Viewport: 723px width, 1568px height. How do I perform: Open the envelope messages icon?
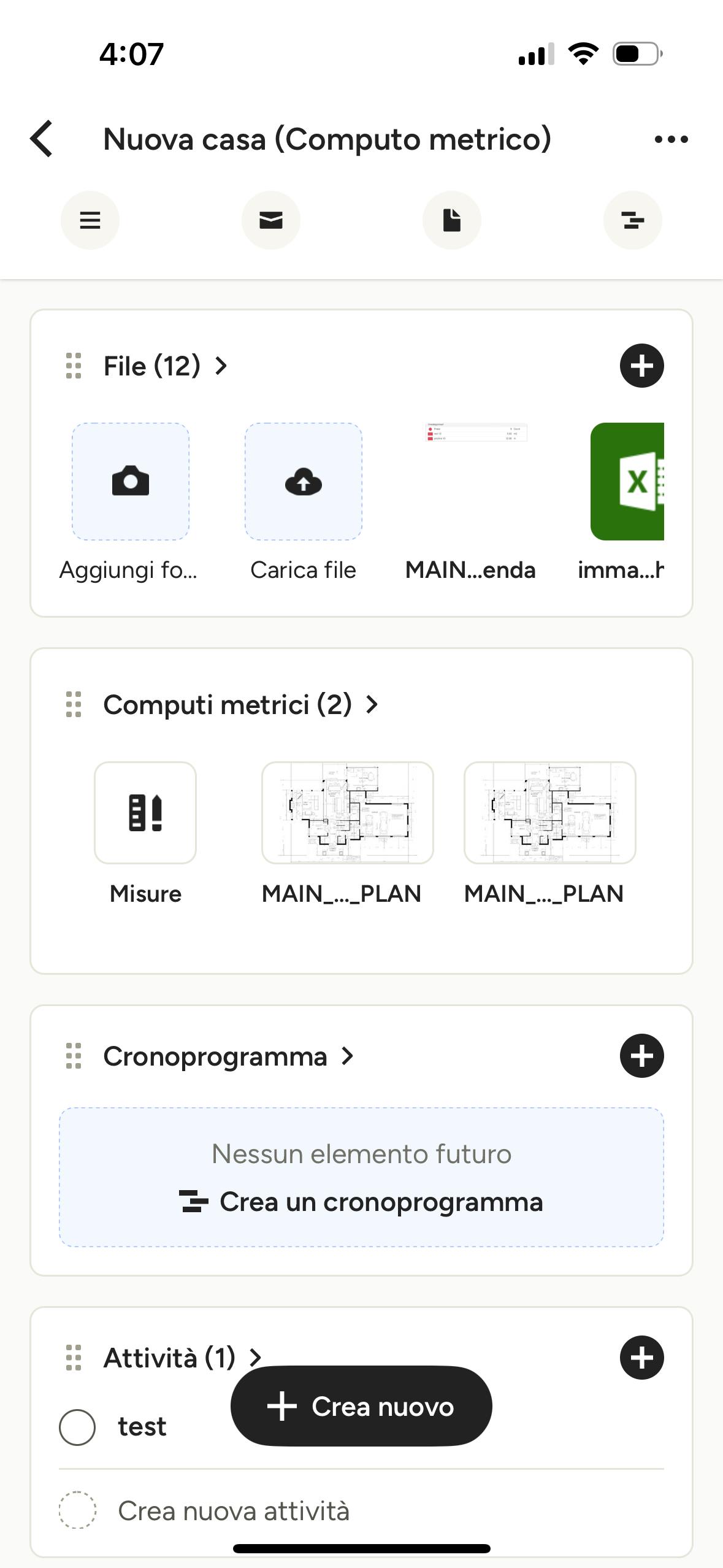271,220
